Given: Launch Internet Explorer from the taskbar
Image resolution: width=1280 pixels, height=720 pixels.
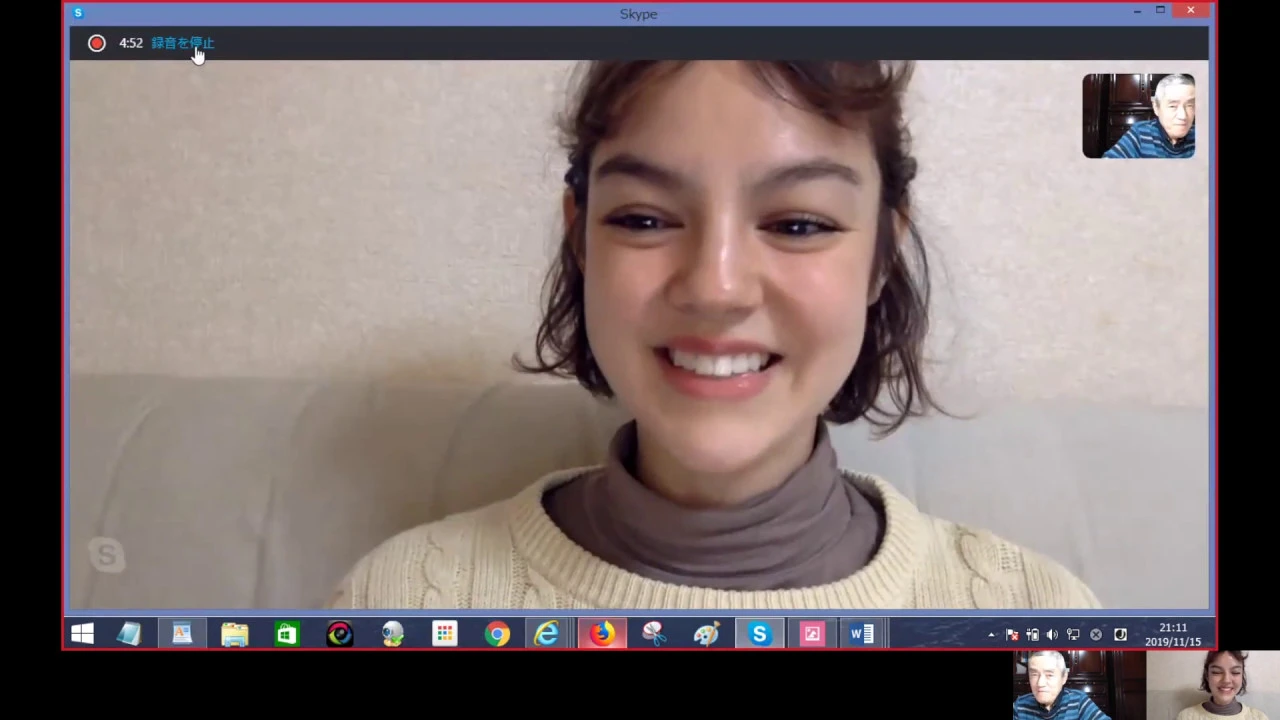Looking at the screenshot, I should pyautogui.click(x=547, y=634).
